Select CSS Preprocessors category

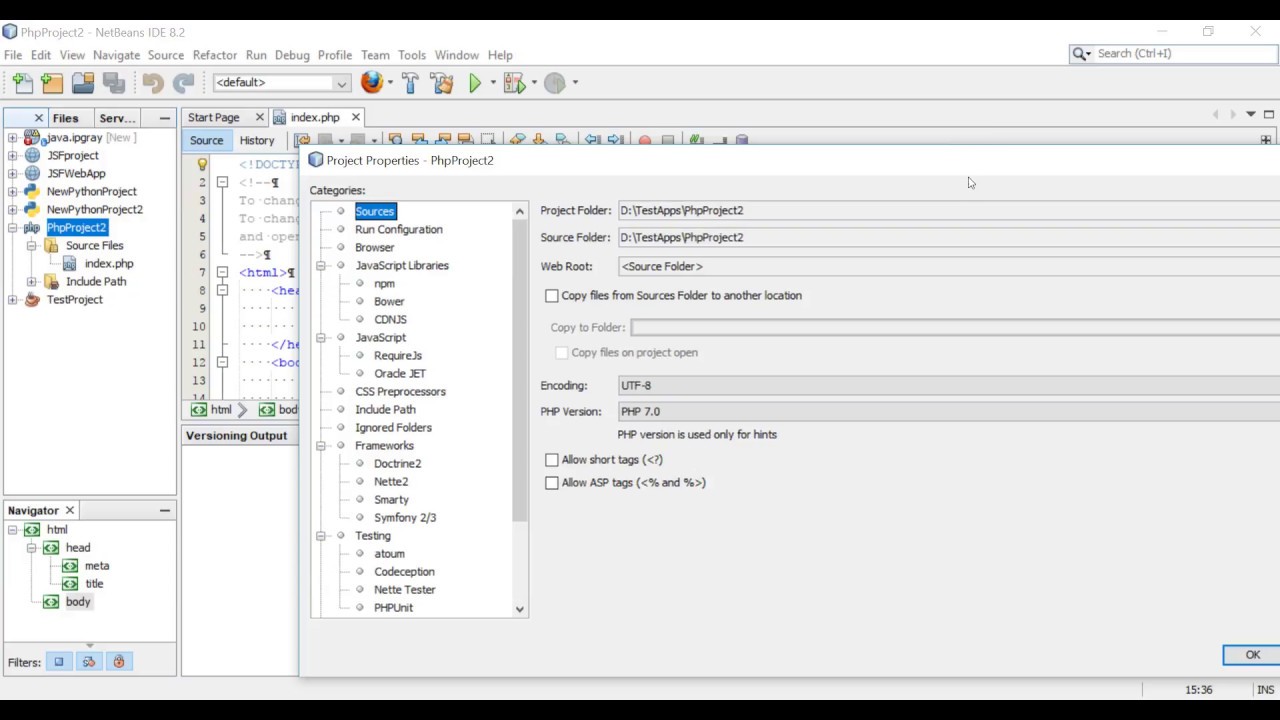click(400, 392)
